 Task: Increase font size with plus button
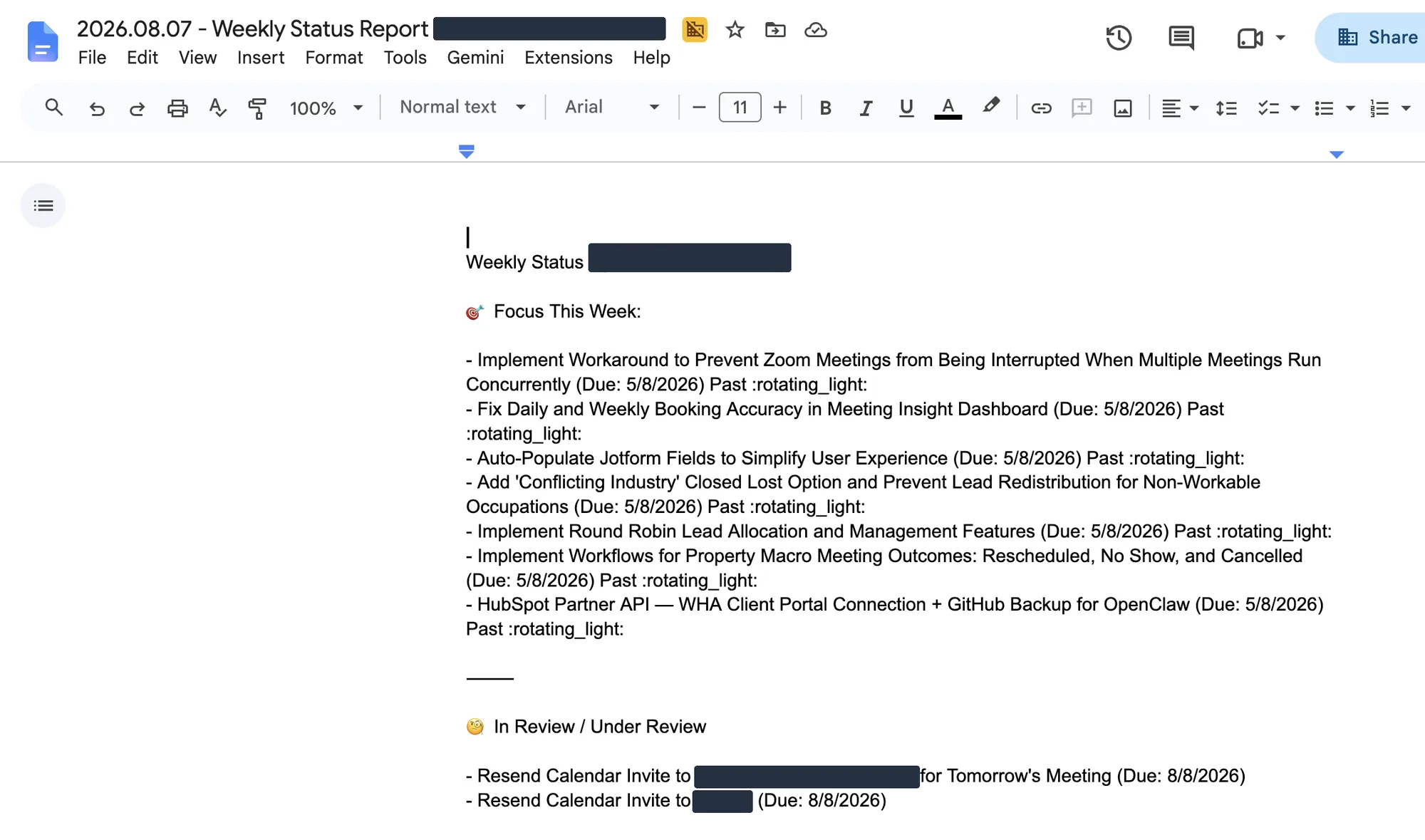780,108
